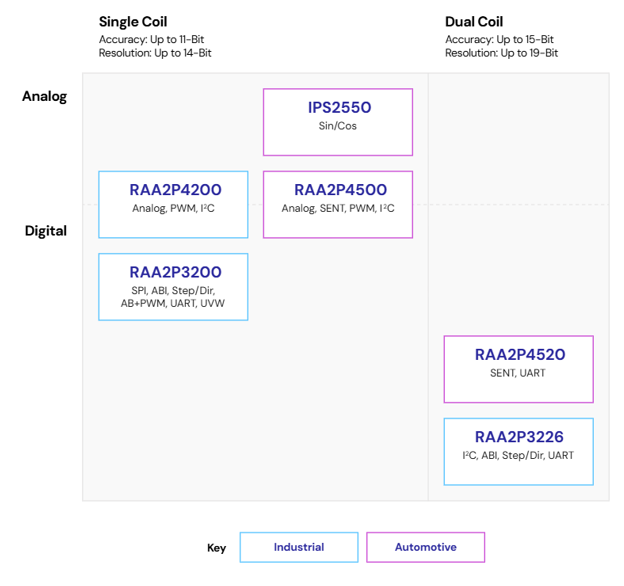Image resolution: width=624 pixels, height=586 pixels.
Task: Open the RAA2P3200 product link
Action: pyautogui.click(x=174, y=272)
